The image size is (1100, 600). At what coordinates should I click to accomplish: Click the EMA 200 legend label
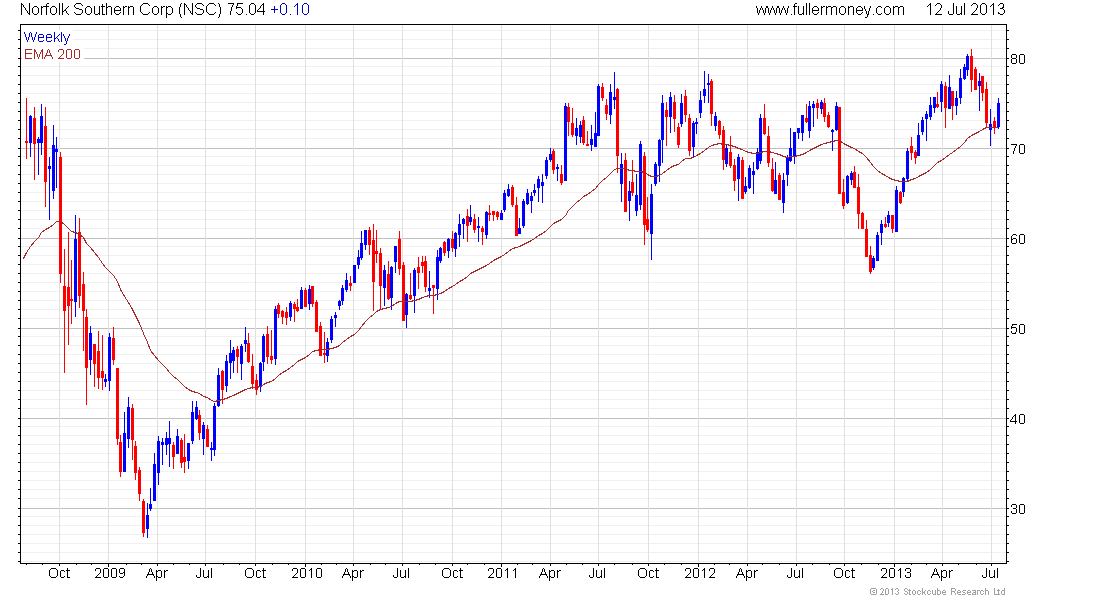click(53, 54)
